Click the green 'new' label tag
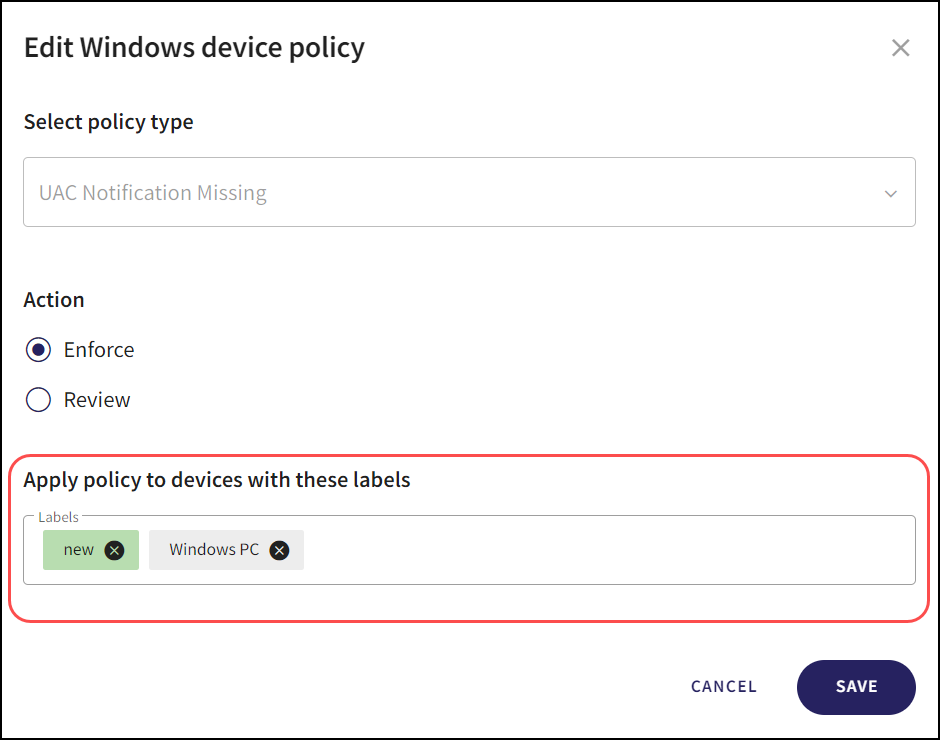Viewport: 940px width, 740px height. pyautogui.click(x=79, y=550)
